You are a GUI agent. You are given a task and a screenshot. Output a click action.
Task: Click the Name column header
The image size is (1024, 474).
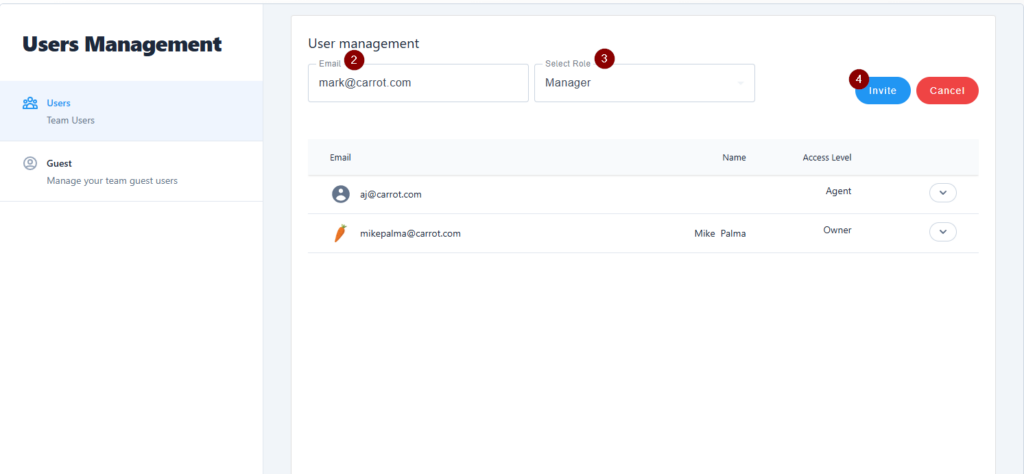point(734,158)
